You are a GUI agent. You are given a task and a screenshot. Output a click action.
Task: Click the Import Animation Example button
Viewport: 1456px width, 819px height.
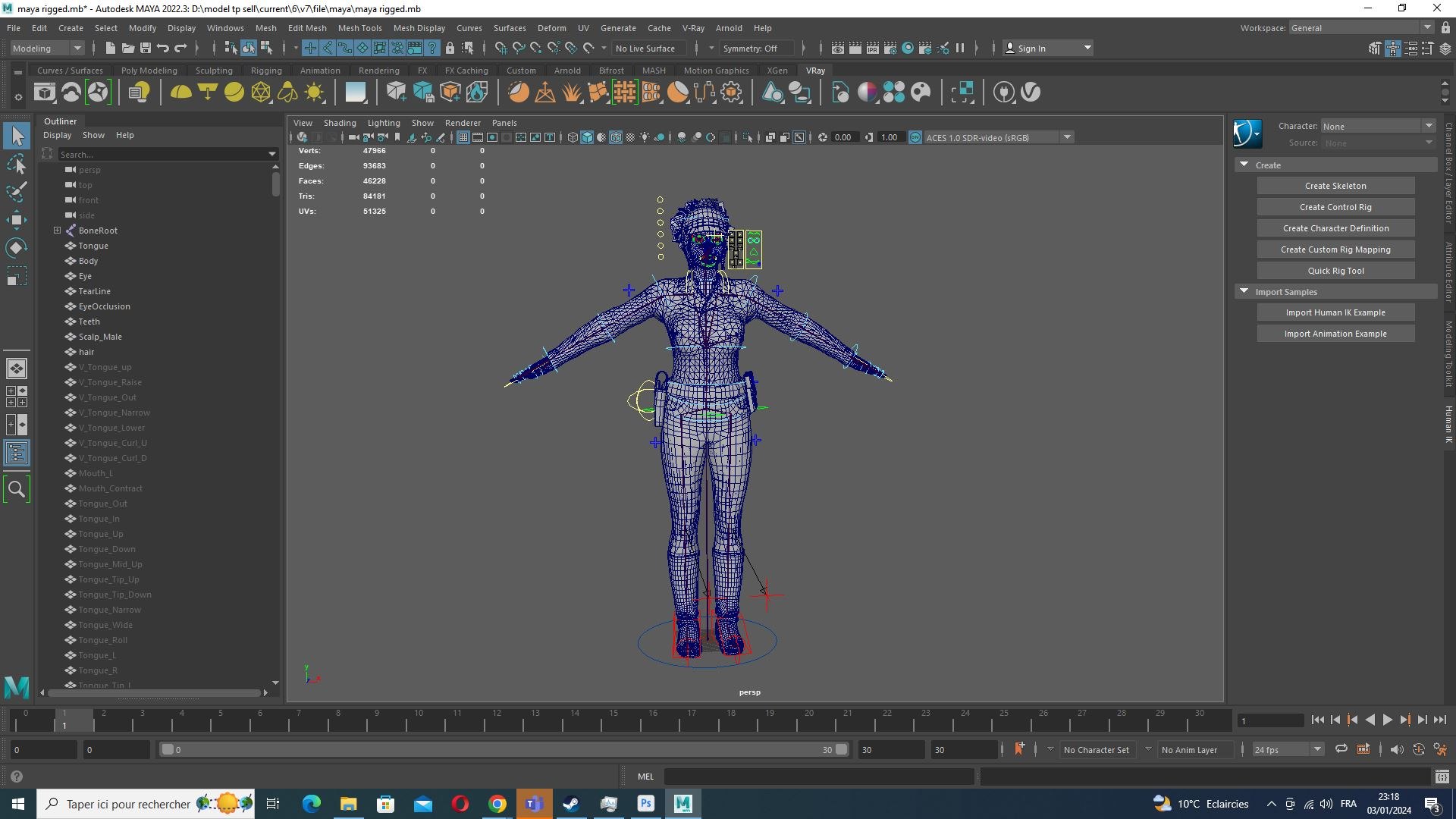coord(1335,334)
